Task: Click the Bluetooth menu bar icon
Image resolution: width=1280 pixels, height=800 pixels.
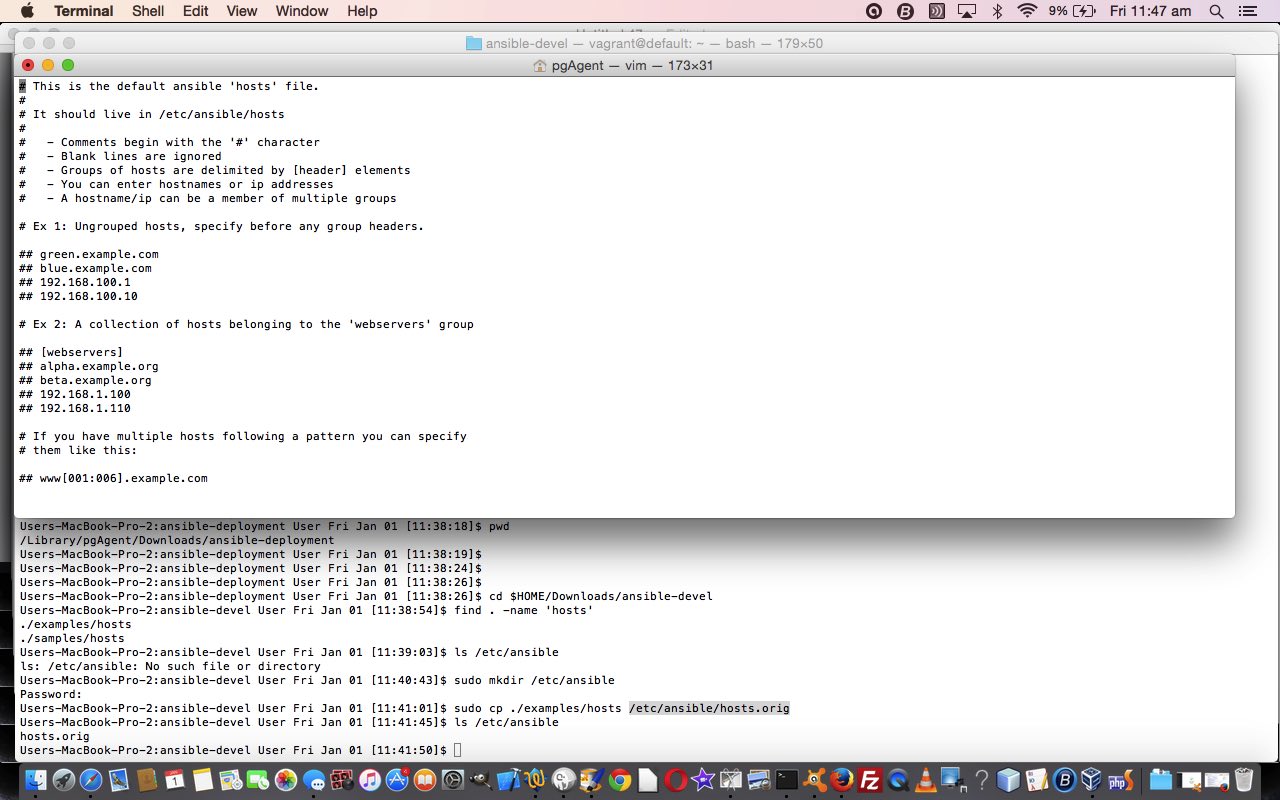Action: (x=997, y=11)
